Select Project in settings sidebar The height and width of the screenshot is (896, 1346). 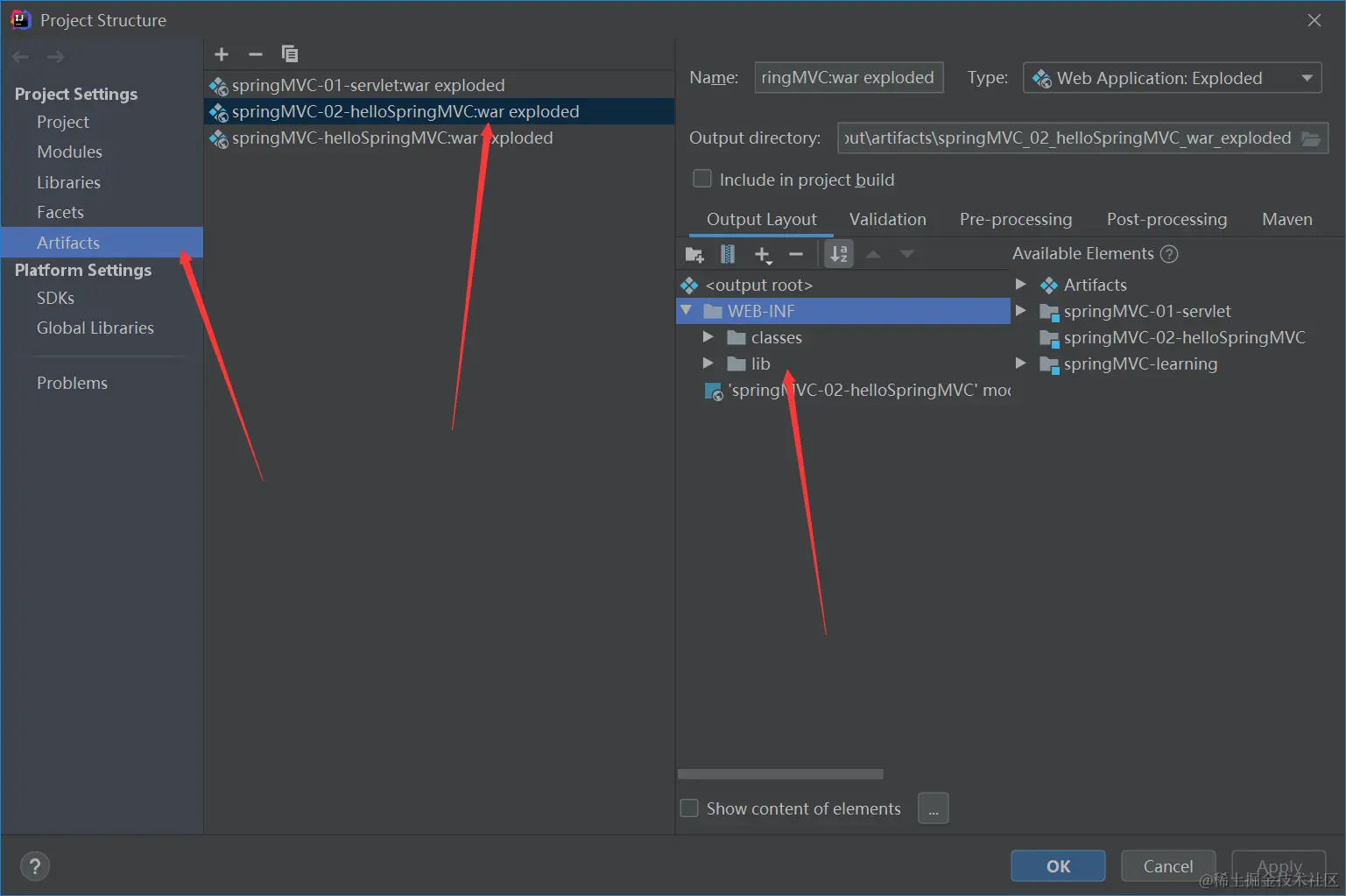click(x=63, y=123)
